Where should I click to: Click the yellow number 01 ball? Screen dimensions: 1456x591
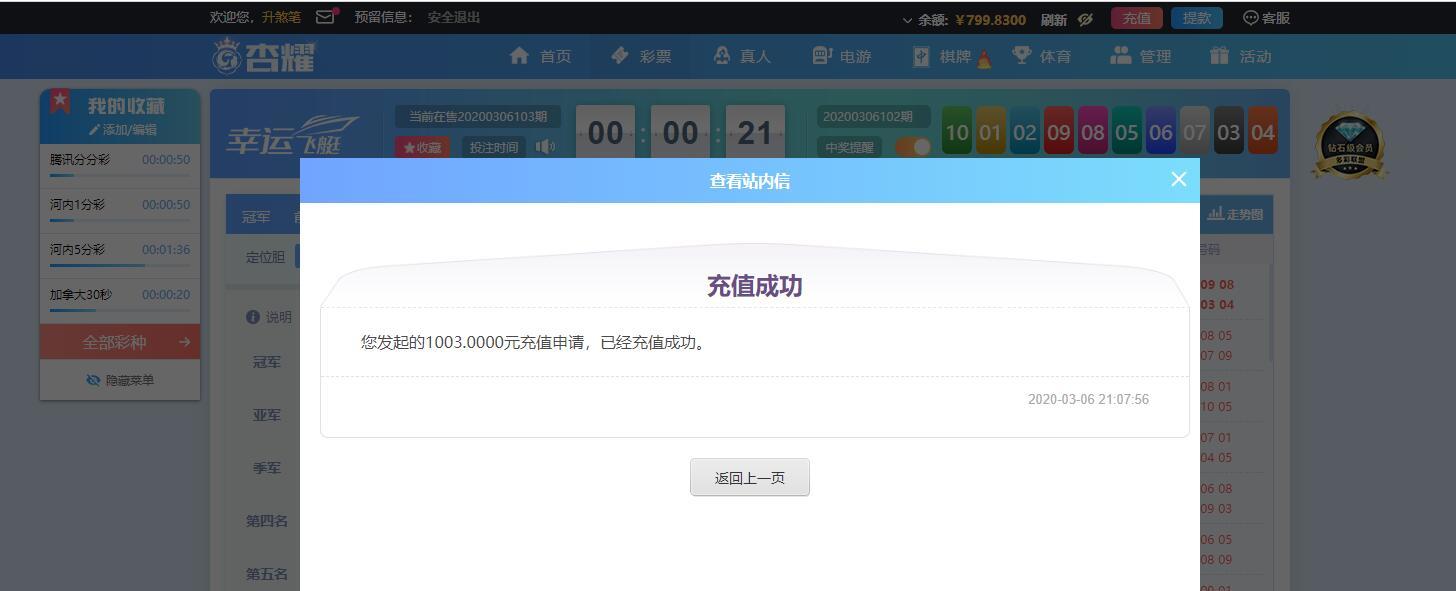990,131
